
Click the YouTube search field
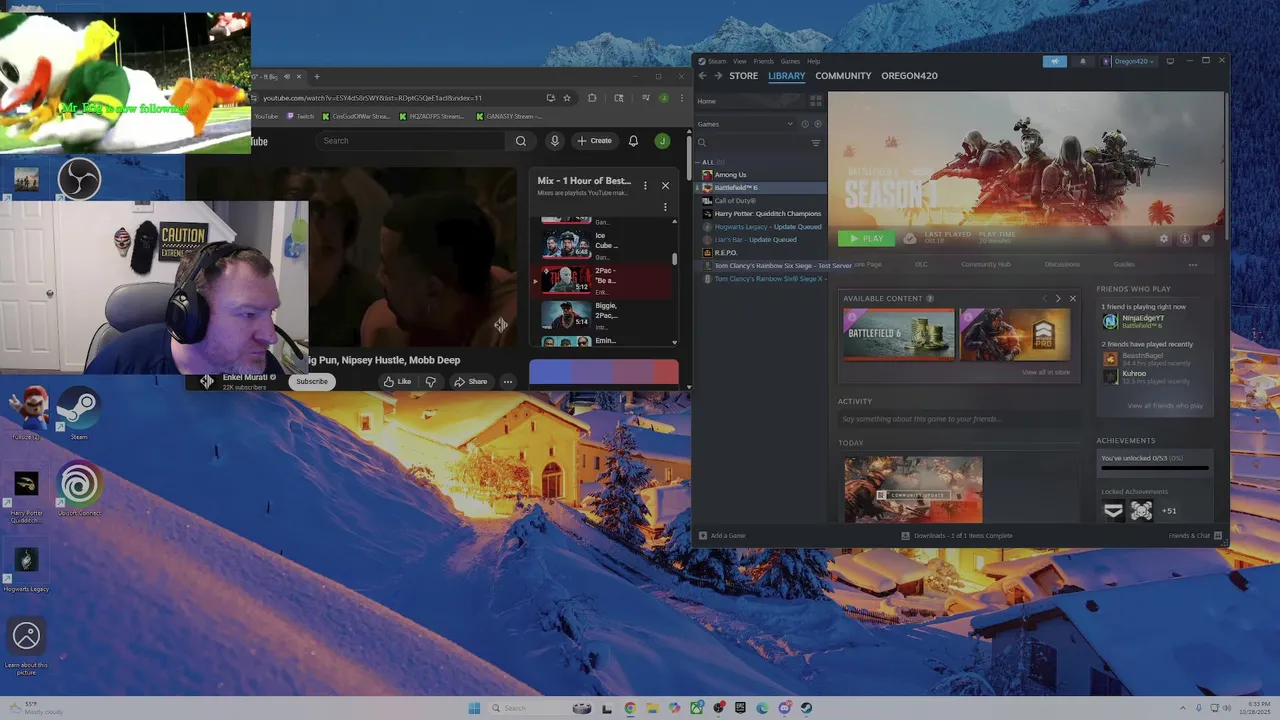(413, 141)
